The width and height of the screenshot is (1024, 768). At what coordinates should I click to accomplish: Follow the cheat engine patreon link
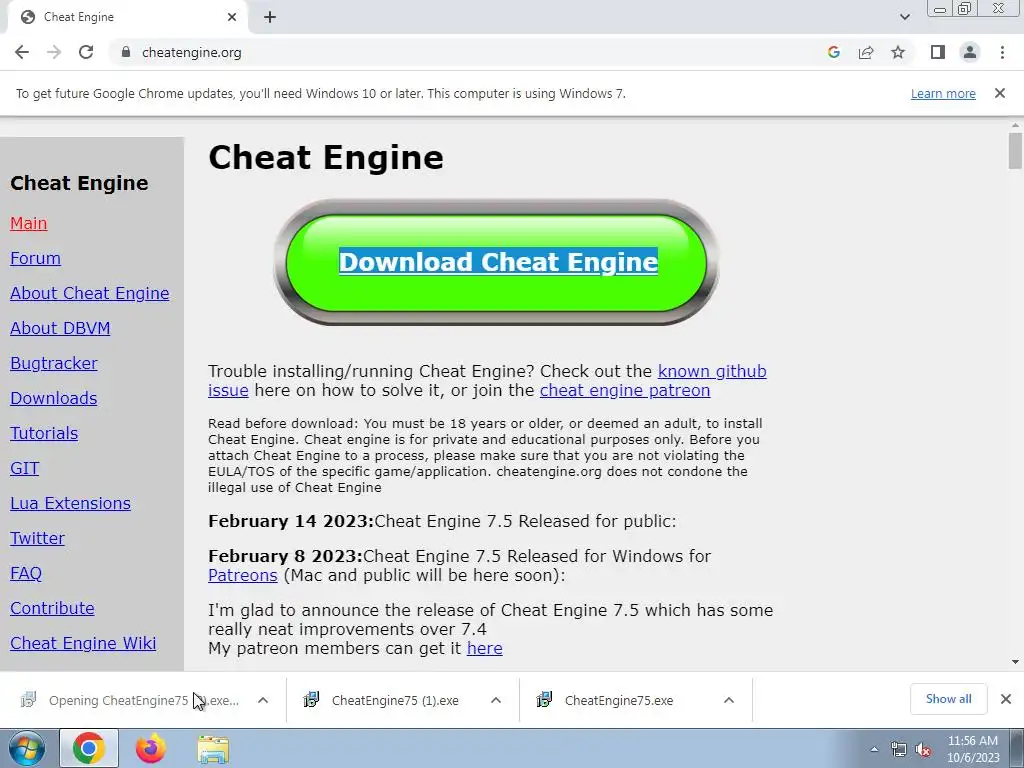pyautogui.click(x=624, y=390)
